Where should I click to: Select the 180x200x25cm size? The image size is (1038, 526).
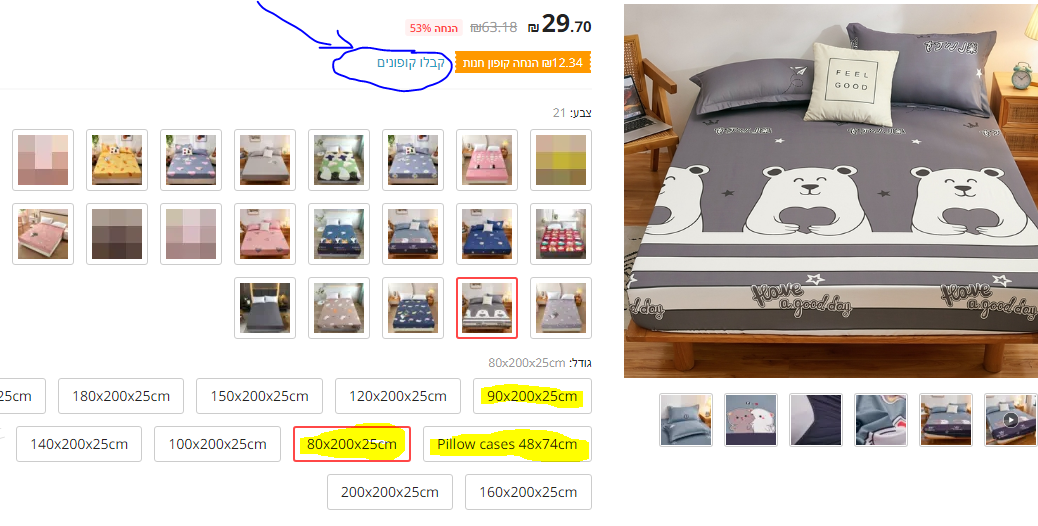(x=121, y=396)
